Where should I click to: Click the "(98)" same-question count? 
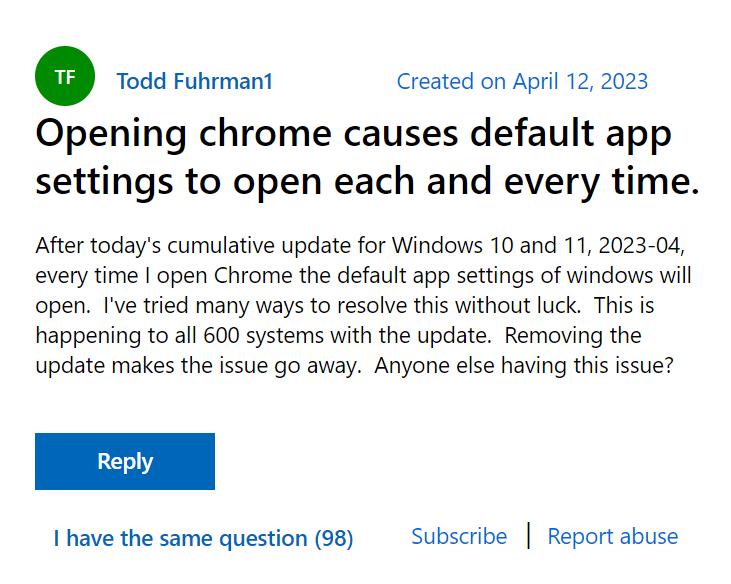point(334,538)
